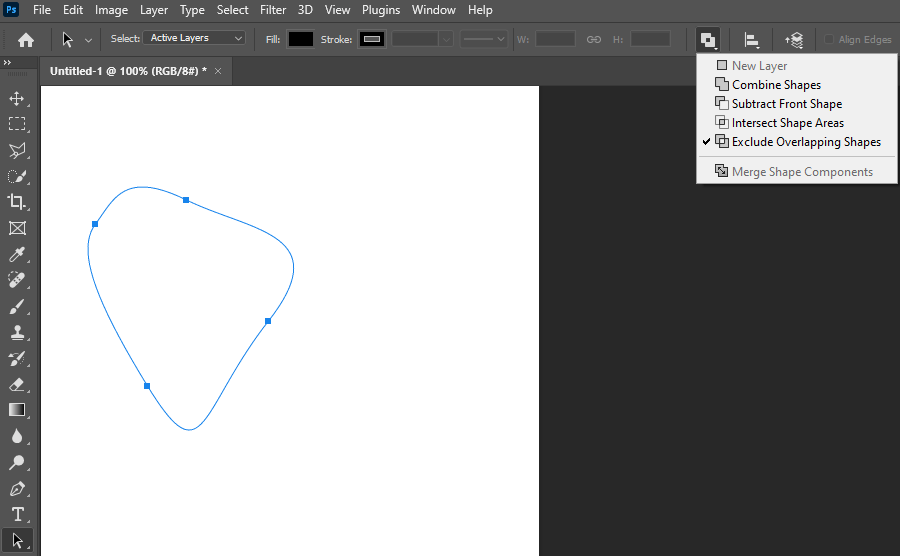
Task: Open the Path Arrangement icon
Action: pos(794,40)
